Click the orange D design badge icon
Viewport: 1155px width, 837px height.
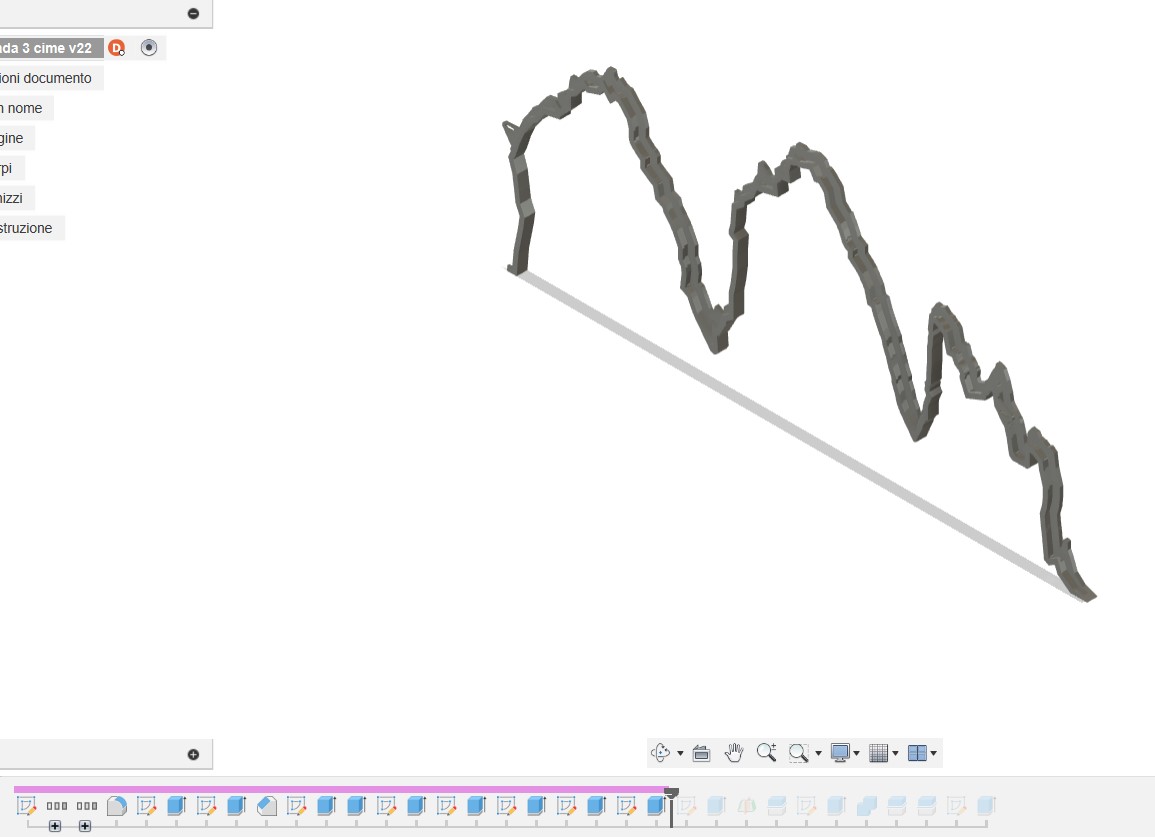pos(117,48)
